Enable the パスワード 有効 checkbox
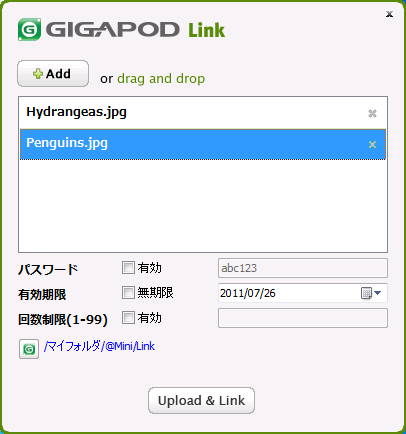The image size is (406, 434). (128, 267)
